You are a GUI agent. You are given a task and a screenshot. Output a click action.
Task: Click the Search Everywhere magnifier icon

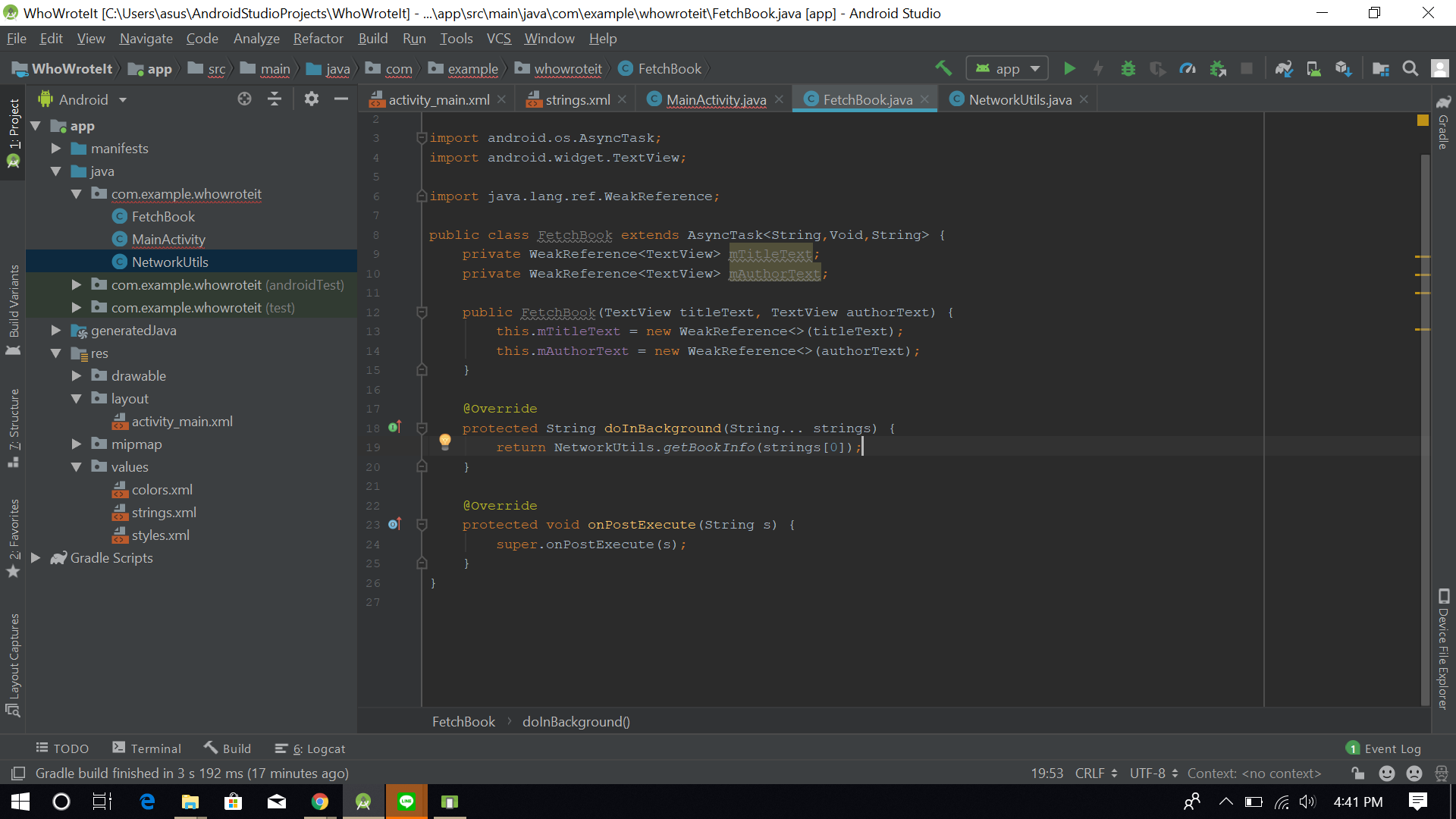[x=1410, y=69]
